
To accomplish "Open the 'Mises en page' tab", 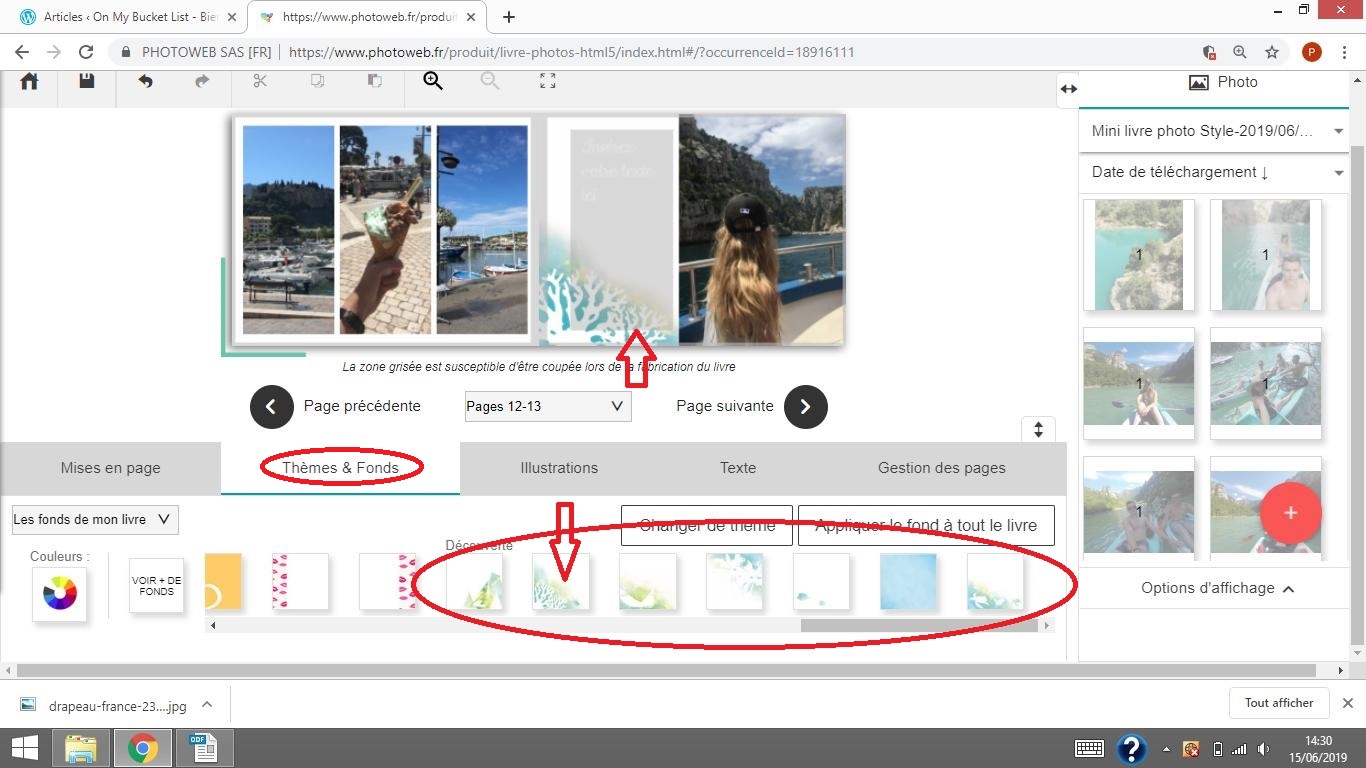I will click(110, 468).
